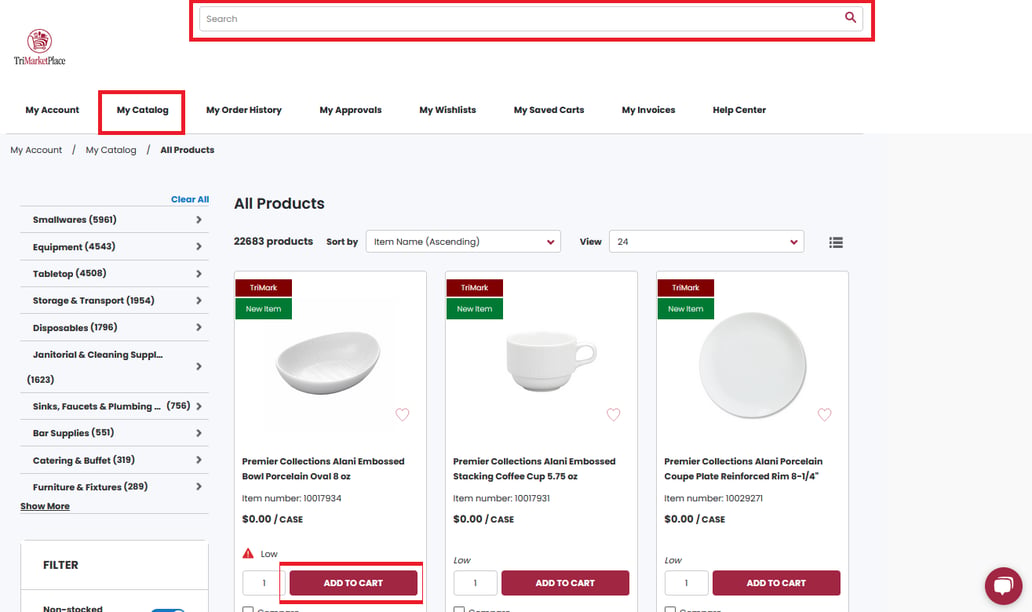Switch to list view icon
1032x612 pixels.
(836, 242)
